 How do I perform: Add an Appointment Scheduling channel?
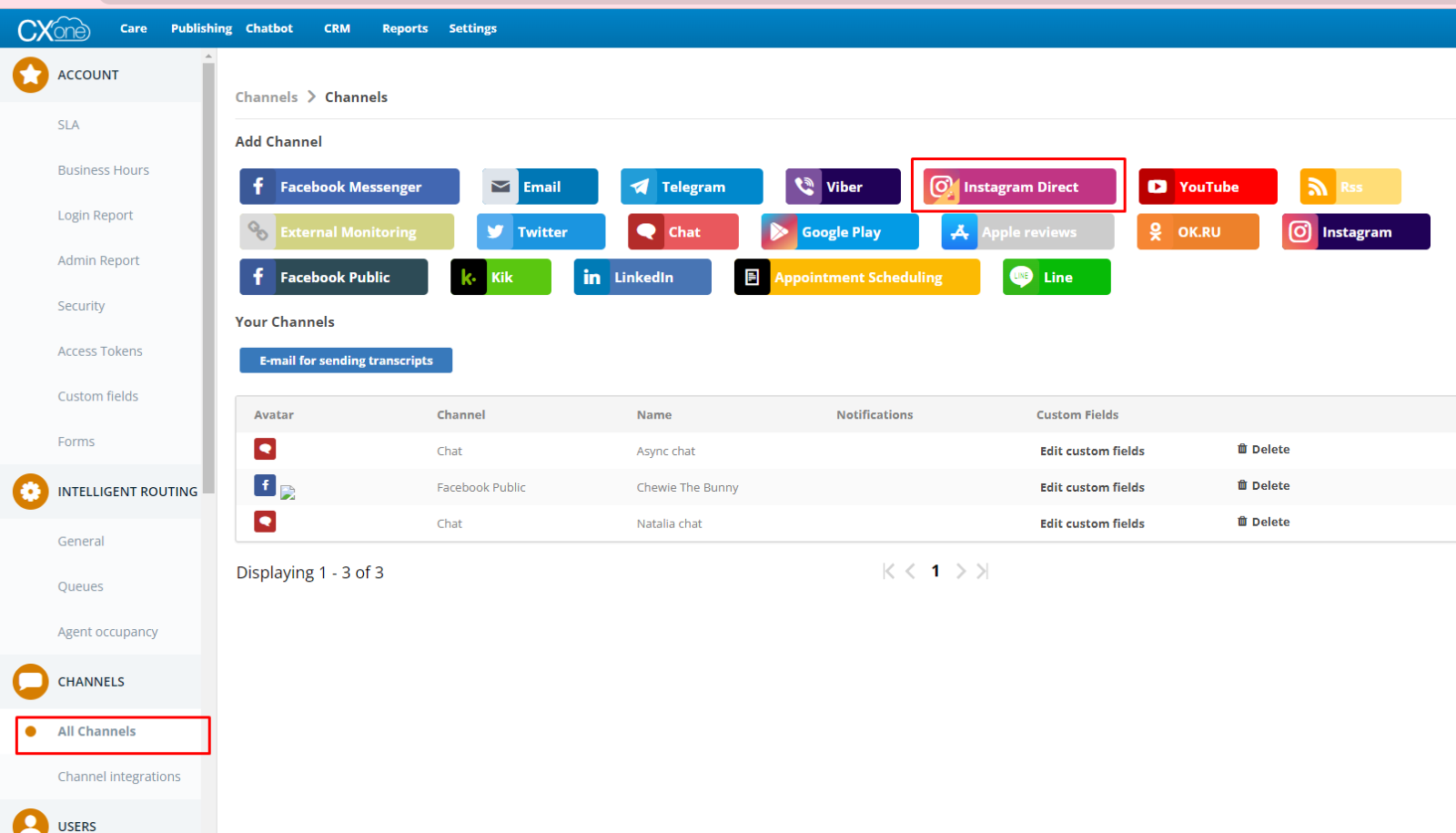coord(856,277)
